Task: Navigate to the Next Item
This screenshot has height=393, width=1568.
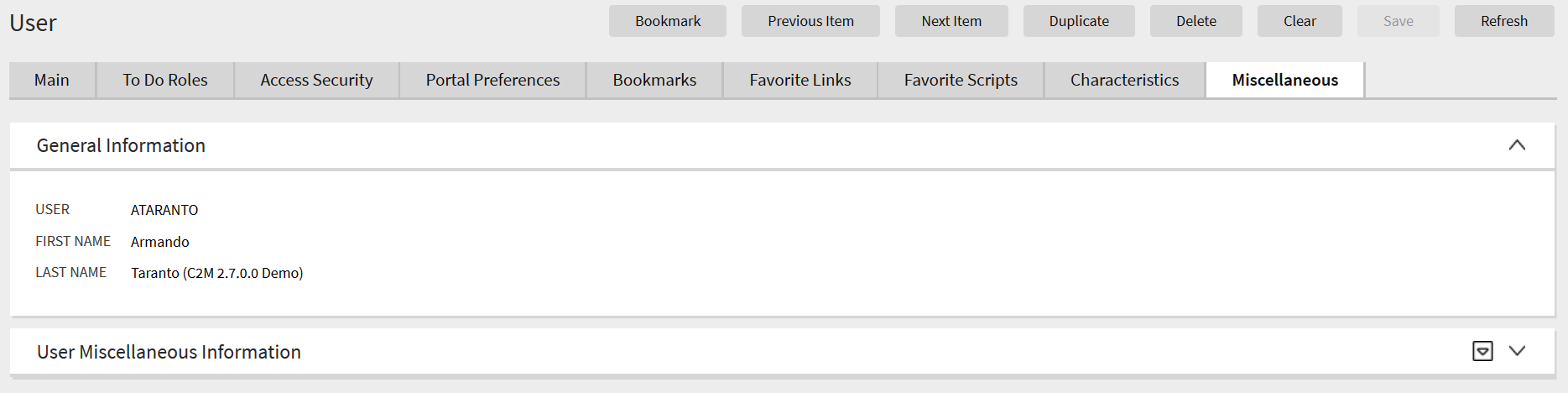Action: [951, 21]
